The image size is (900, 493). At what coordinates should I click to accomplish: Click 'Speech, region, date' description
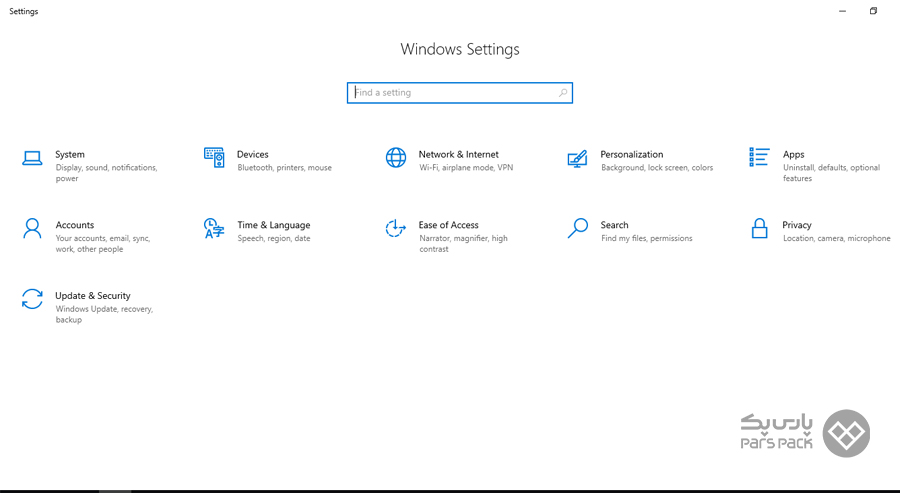(274, 238)
